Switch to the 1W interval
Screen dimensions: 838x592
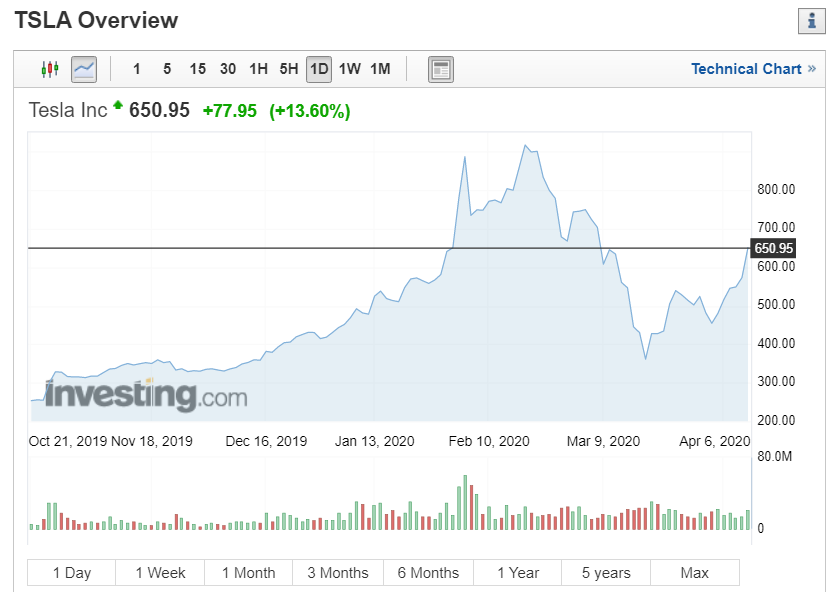click(x=350, y=69)
